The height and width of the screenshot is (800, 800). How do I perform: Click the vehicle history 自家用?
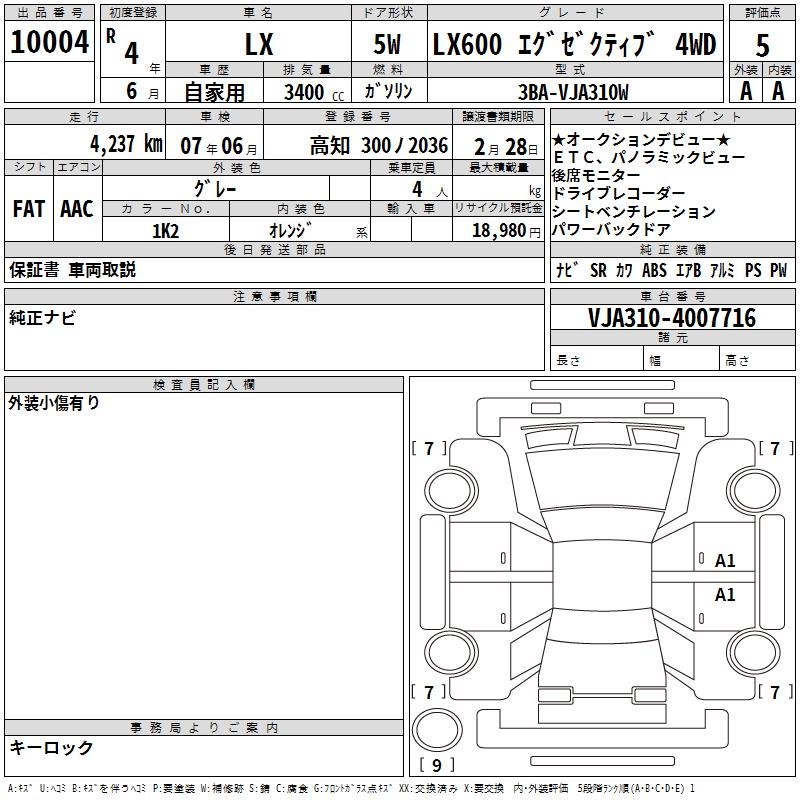tap(214, 92)
